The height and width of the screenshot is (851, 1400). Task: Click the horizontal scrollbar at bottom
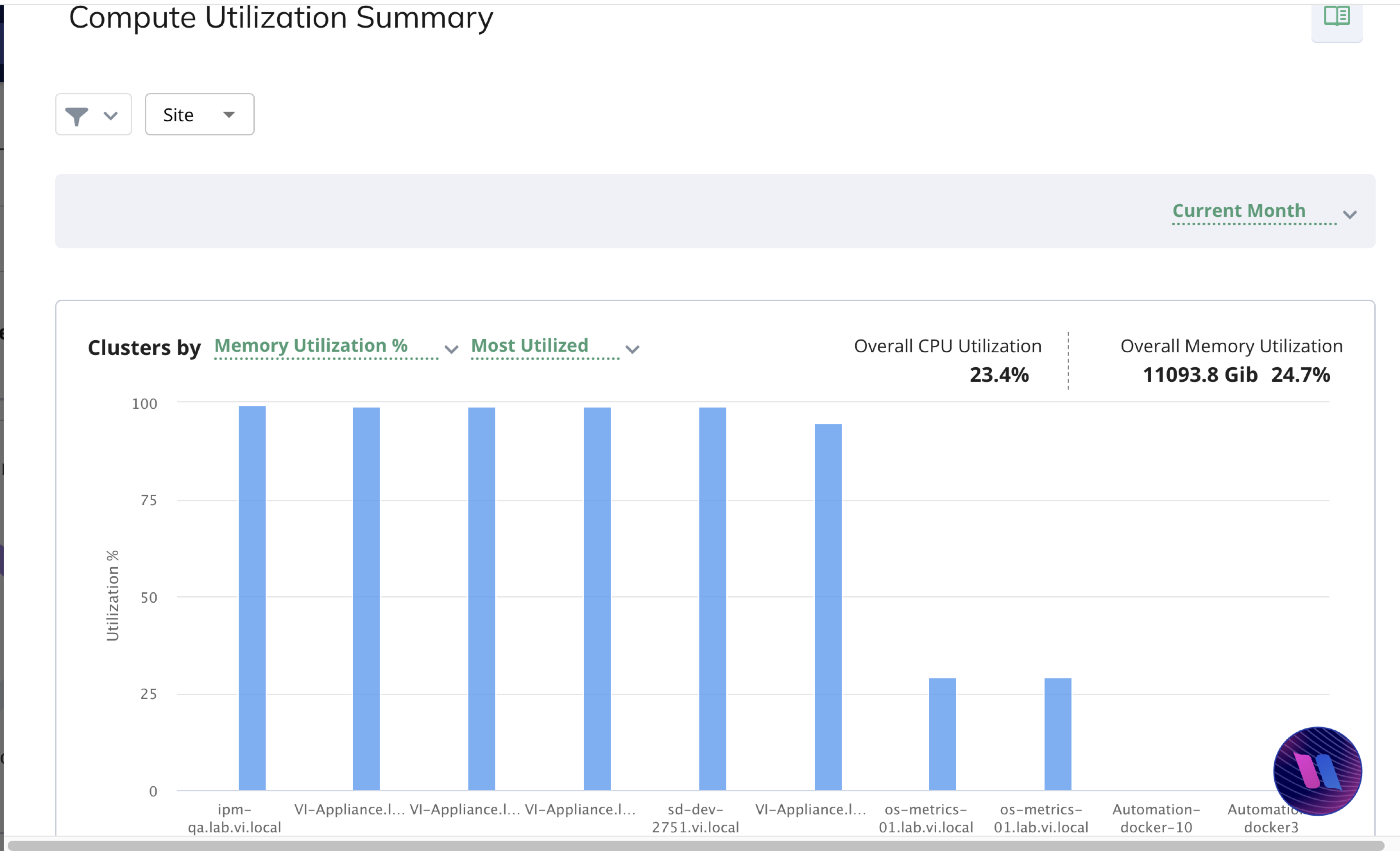tap(696, 845)
